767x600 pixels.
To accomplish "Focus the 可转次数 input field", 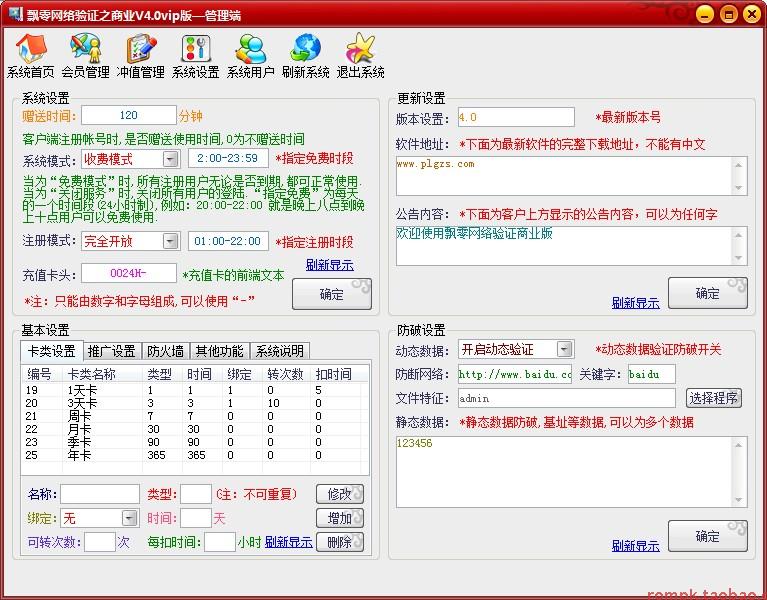I will coord(100,542).
